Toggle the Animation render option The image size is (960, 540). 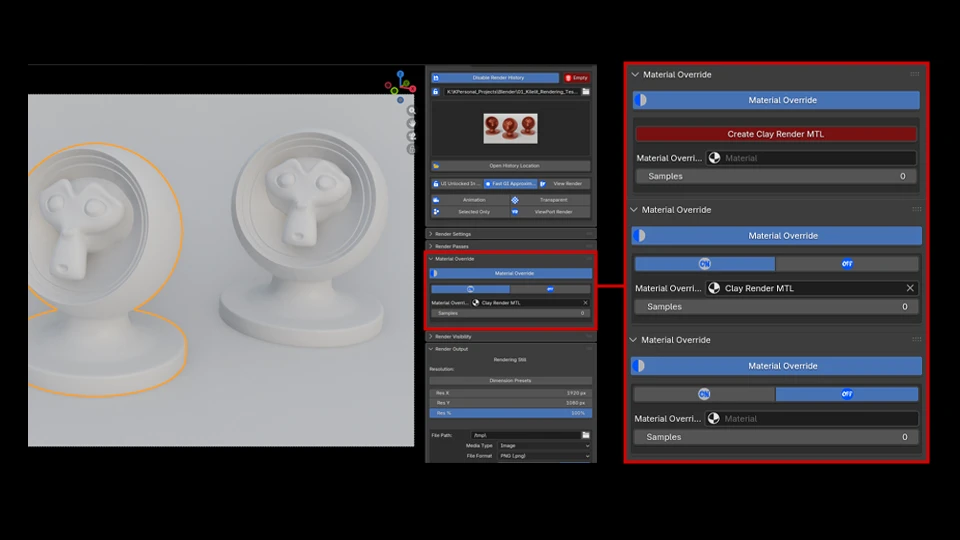point(470,200)
